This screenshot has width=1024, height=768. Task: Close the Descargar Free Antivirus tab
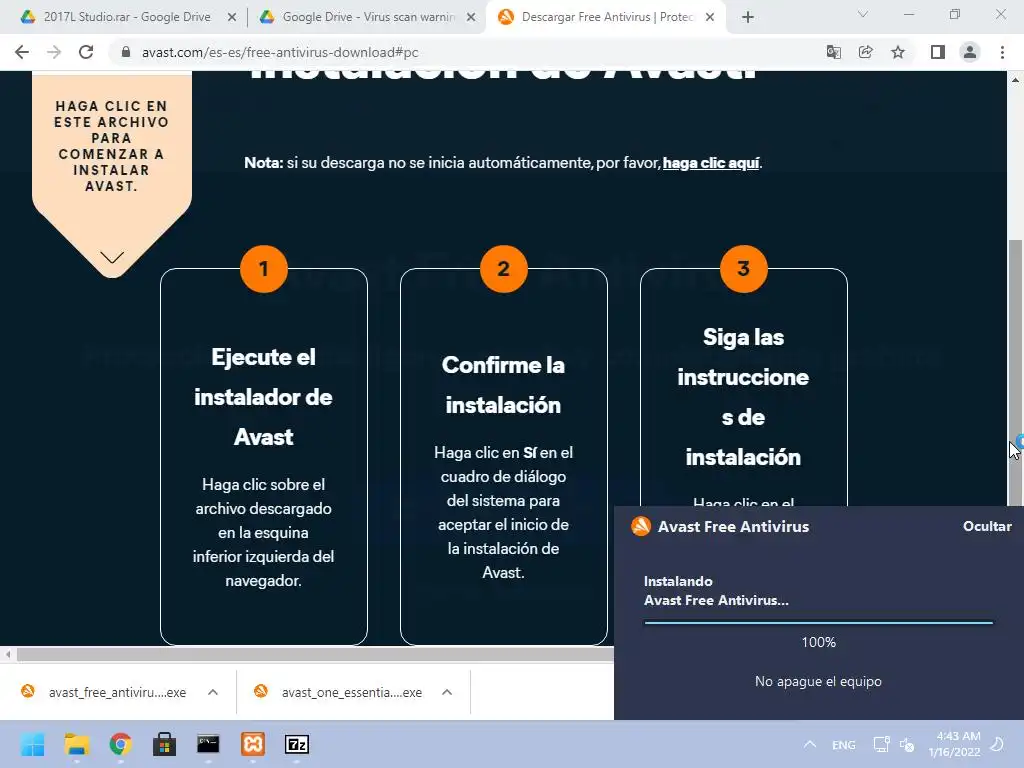click(711, 18)
